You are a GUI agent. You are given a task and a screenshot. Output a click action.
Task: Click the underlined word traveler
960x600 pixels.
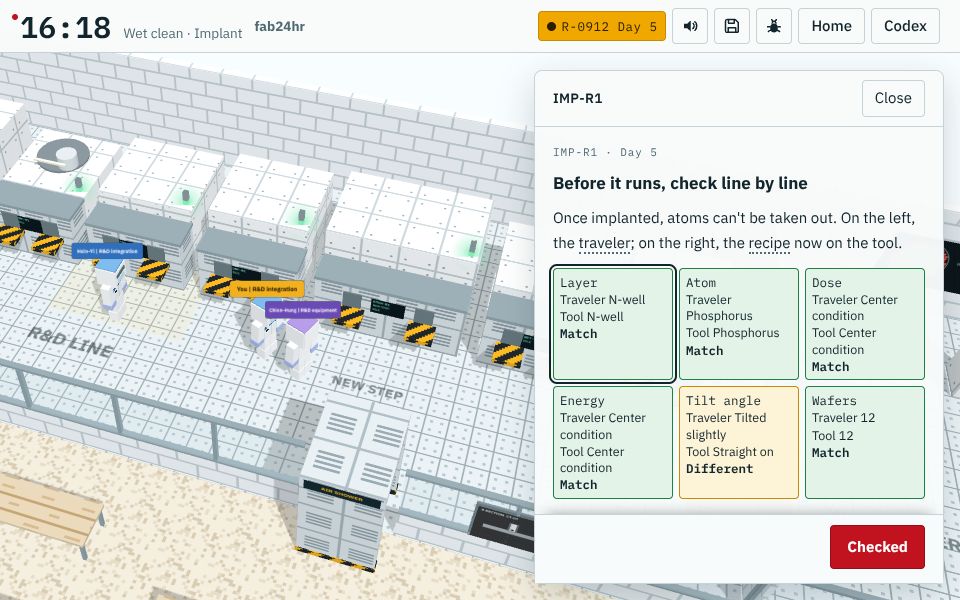[x=604, y=243]
